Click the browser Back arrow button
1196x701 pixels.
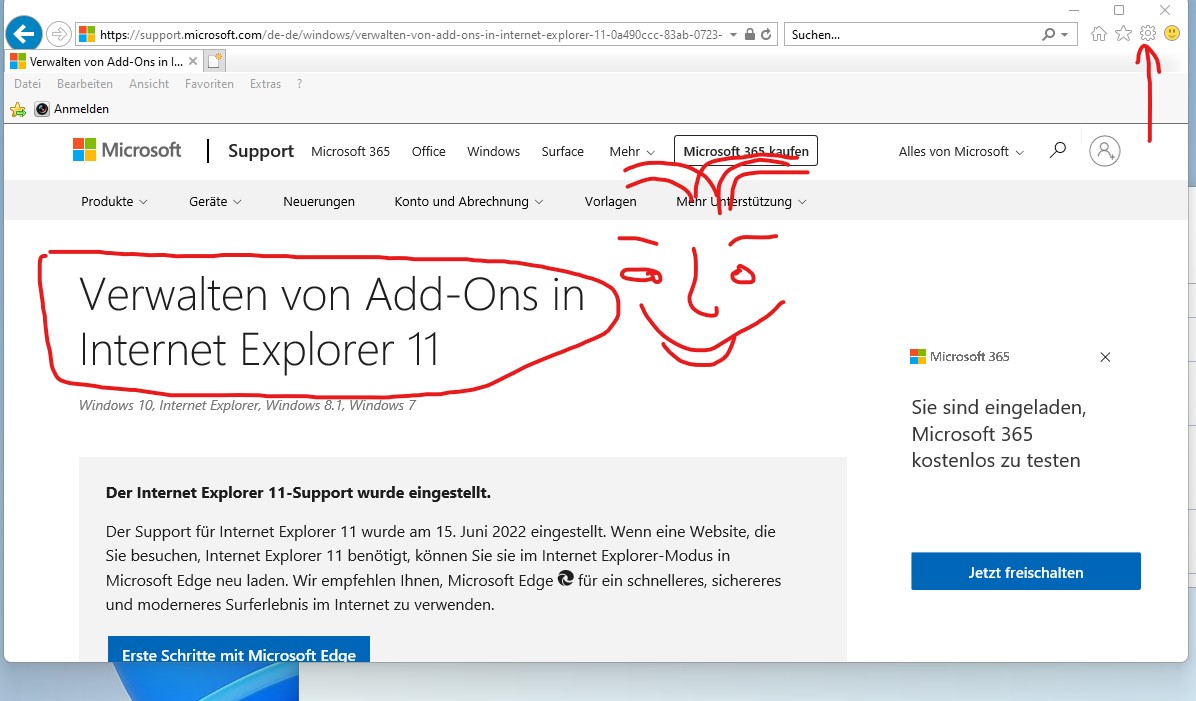pyautogui.click(x=23, y=34)
